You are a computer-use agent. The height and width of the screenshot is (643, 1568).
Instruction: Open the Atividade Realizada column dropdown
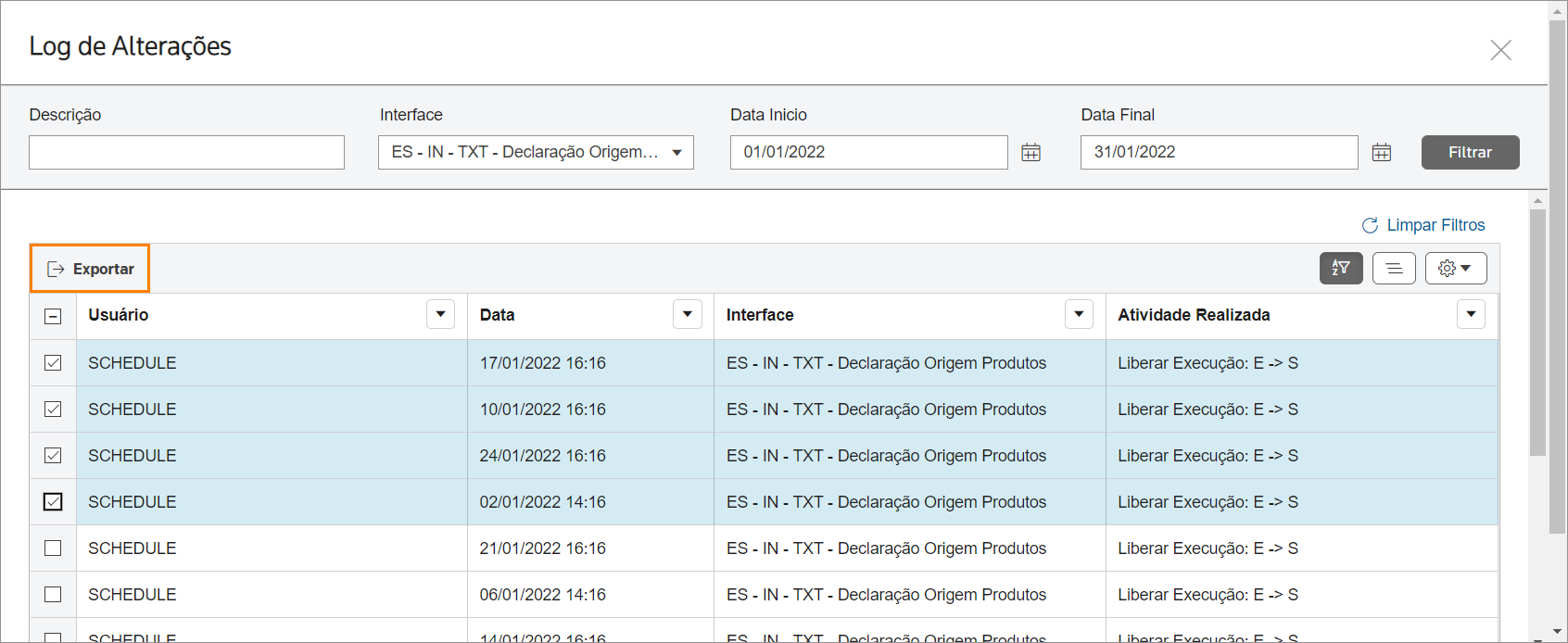[1471, 314]
